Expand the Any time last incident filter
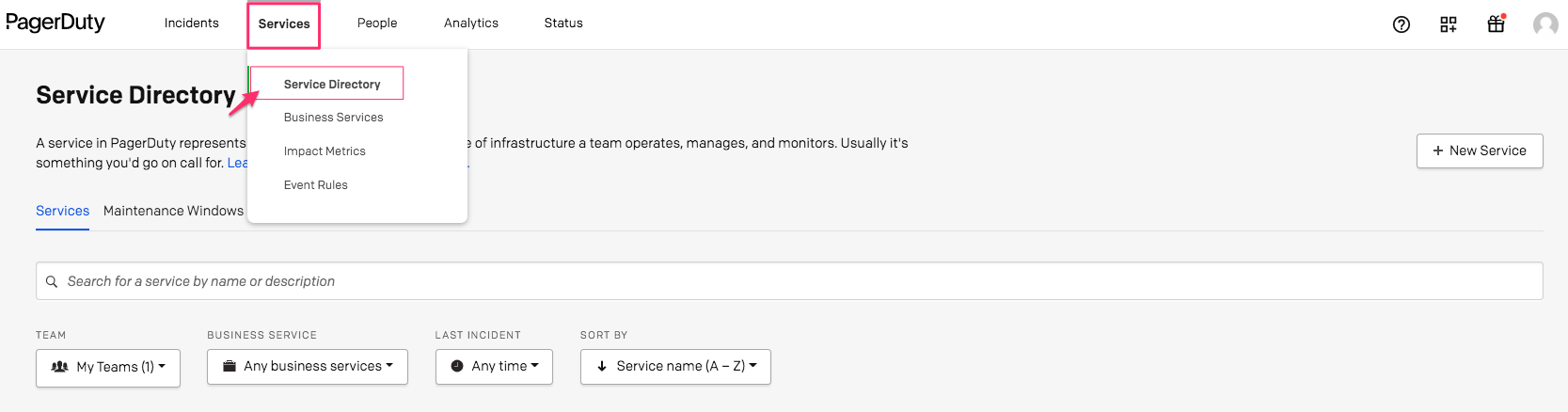 point(494,367)
